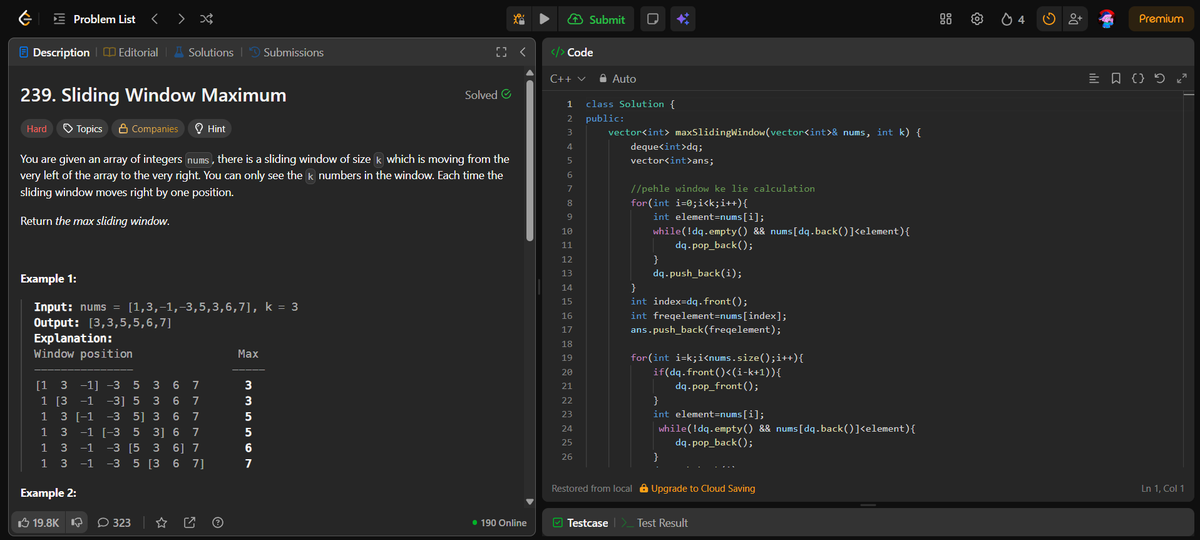Click the problem title 239. Sliding Window Maximum

[x=153, y=95]
